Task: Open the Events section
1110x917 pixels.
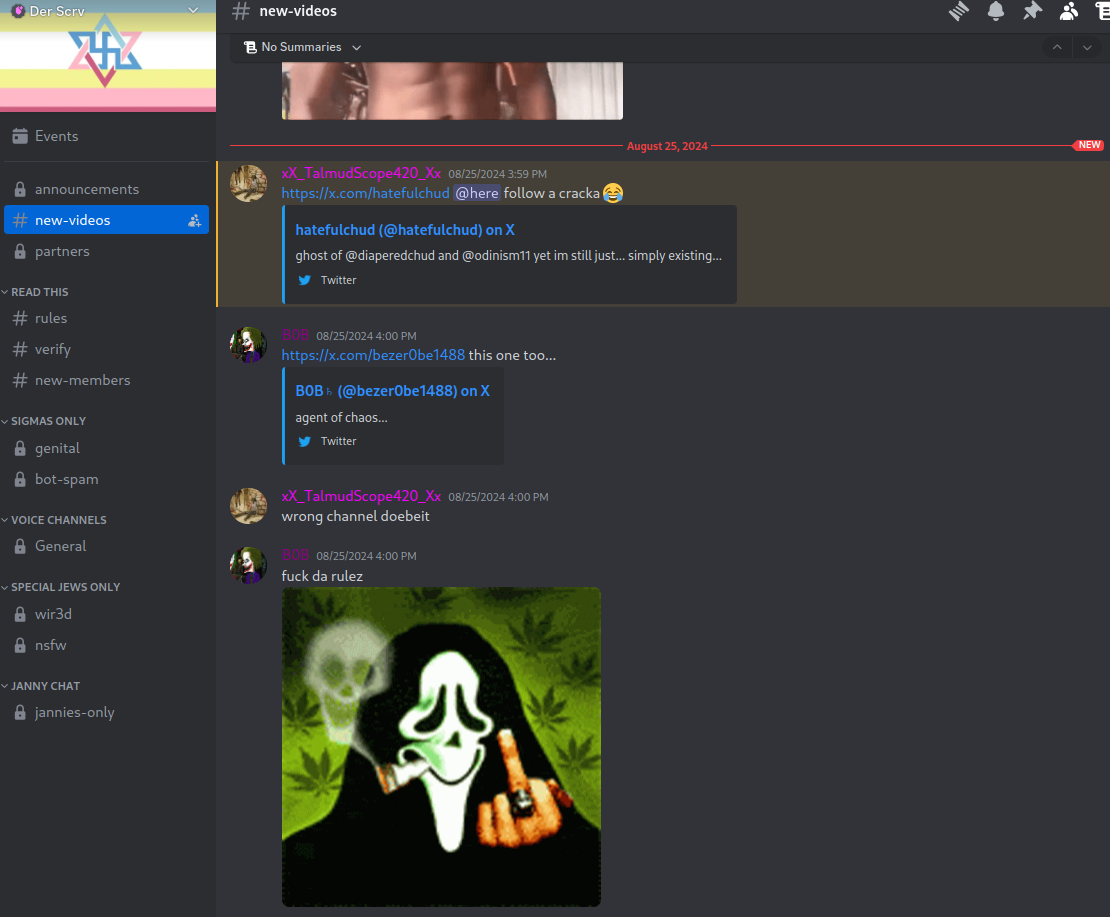Action: click(x=106, y=136)
